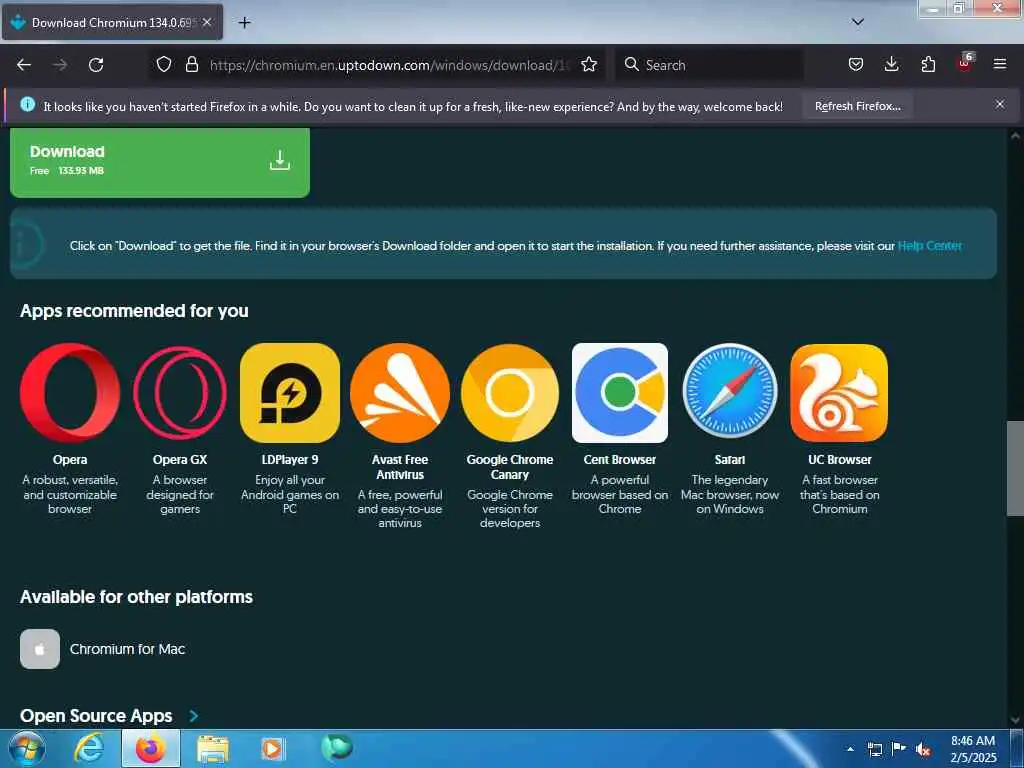
Task: Expand Open Source Apps arrow
Action: click(194, 716)
